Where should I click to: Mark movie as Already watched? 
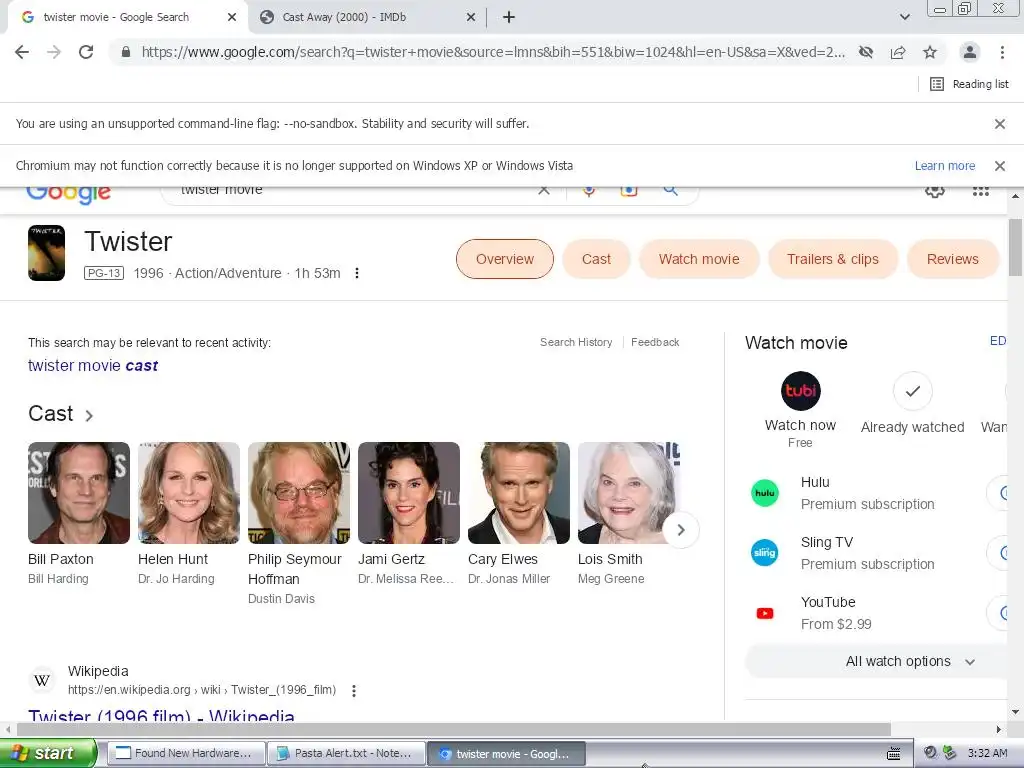[x=912, y=404]
